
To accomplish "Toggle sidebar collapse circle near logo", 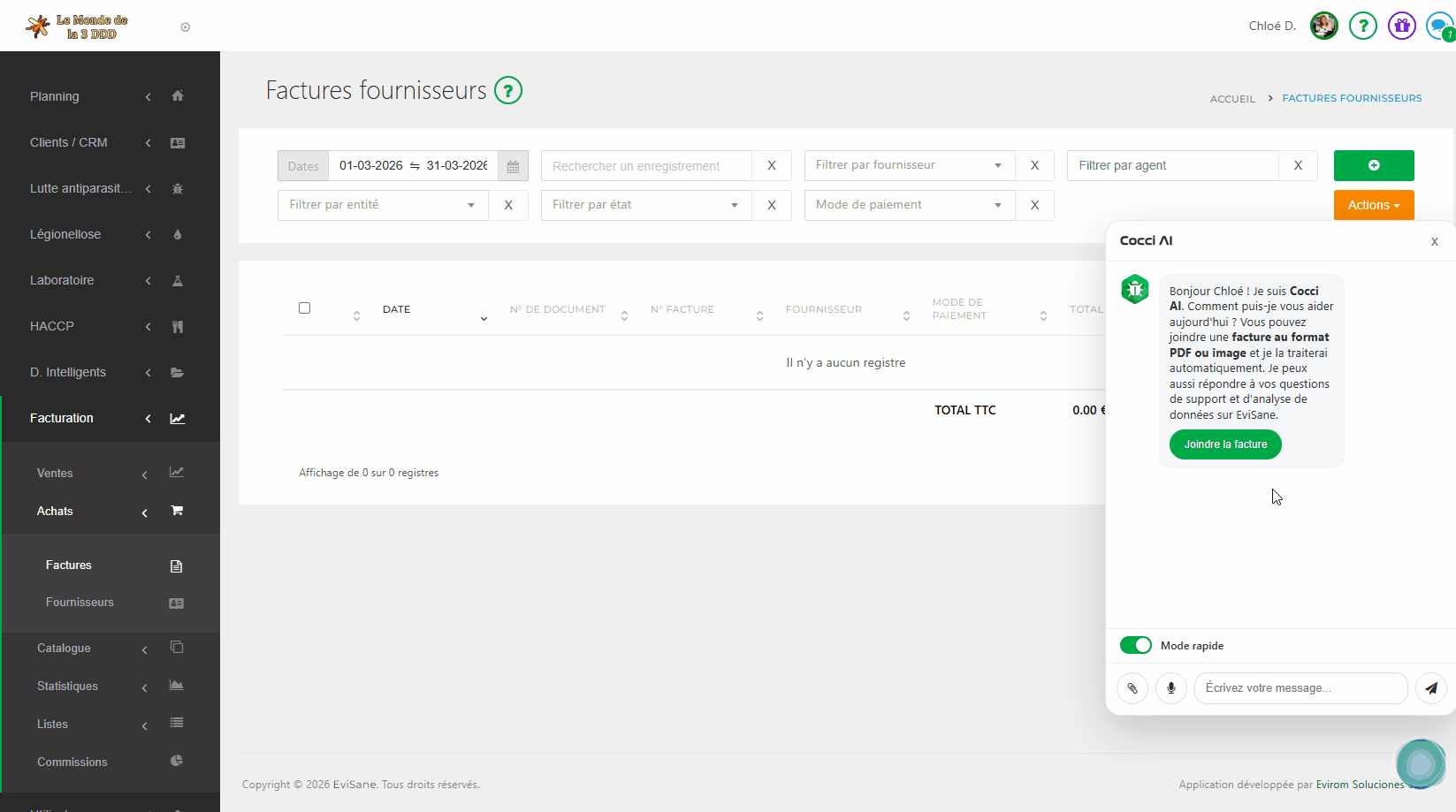I will point(186,27).
